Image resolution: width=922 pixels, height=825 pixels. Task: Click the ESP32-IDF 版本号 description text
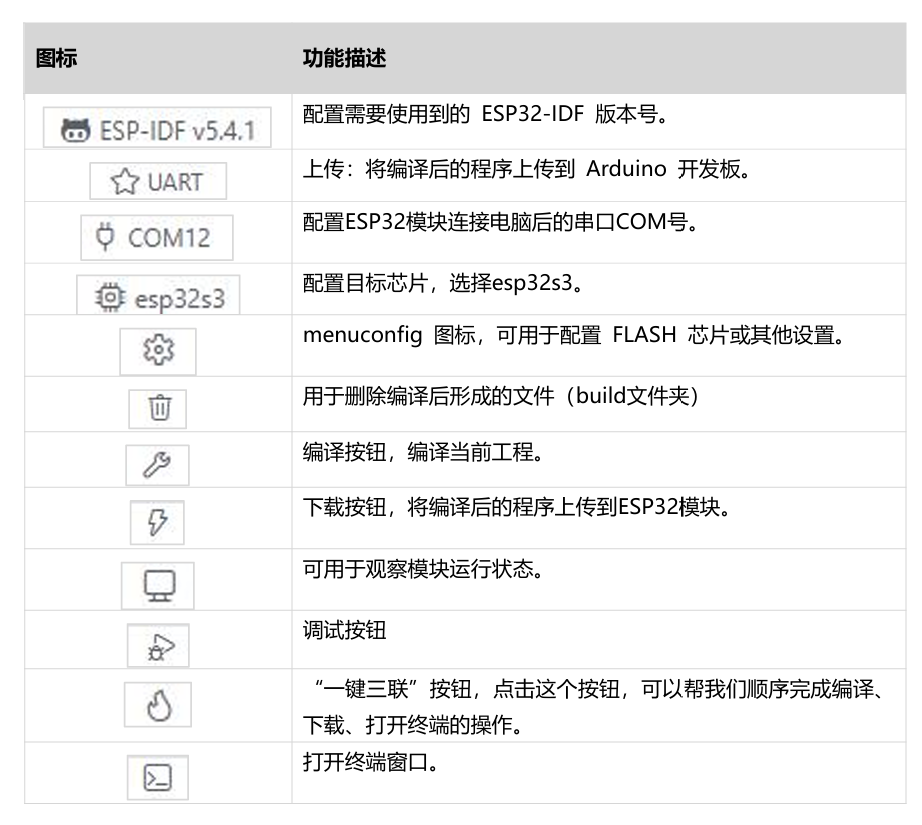(x=486, y=113)
